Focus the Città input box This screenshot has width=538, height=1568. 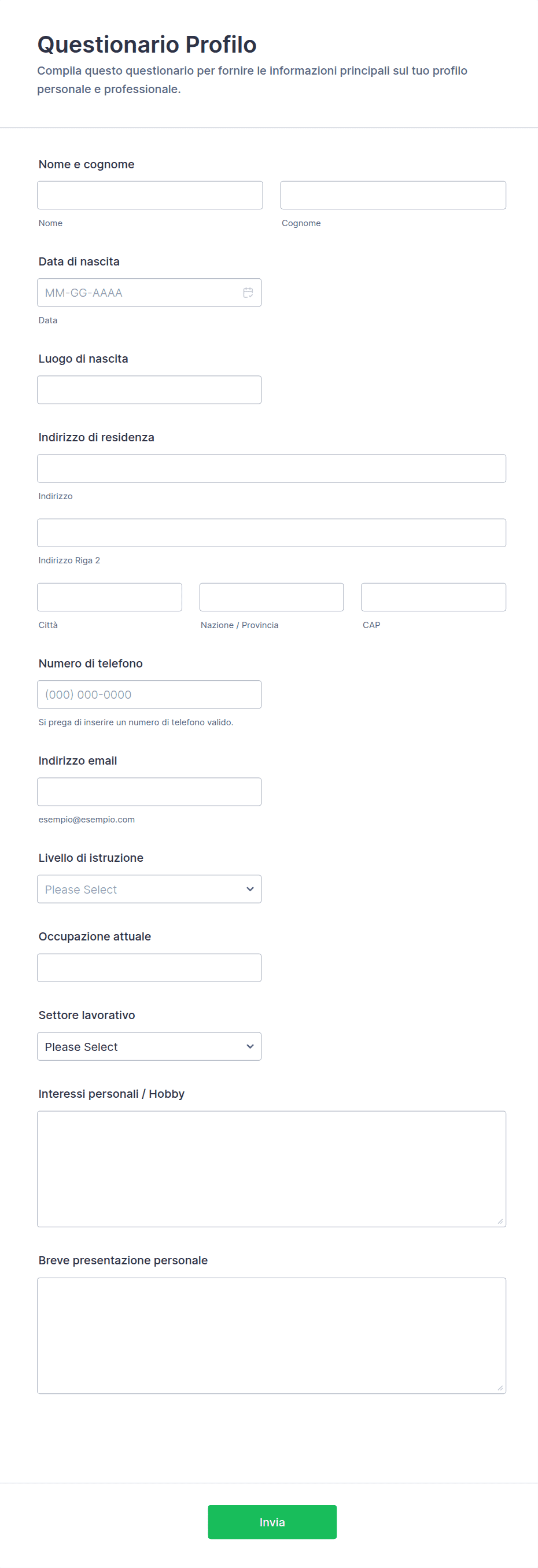click(109, 597)
